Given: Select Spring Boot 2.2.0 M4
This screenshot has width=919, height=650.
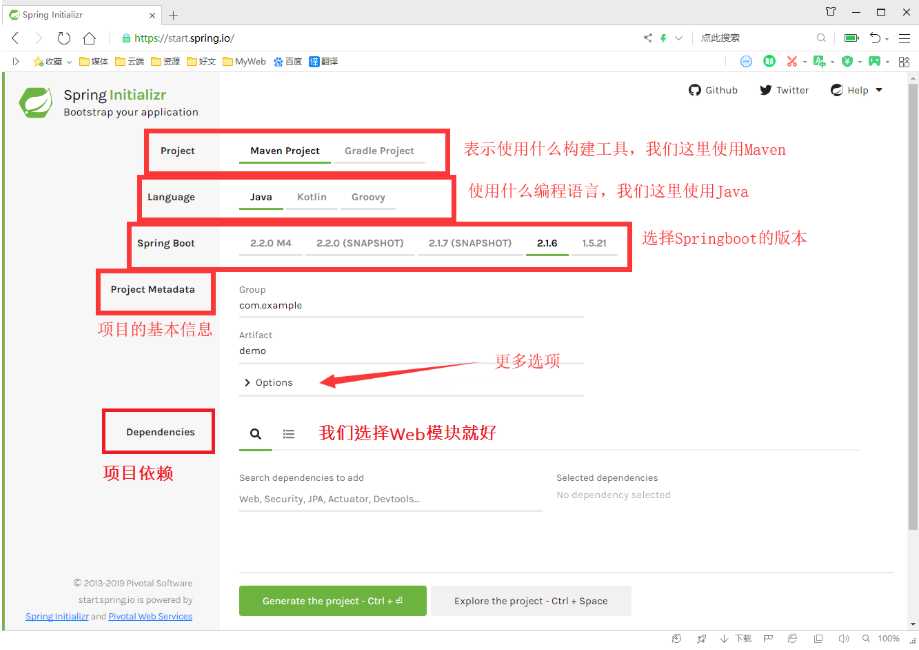Looking at the screenshot, I should click(271, 243).
